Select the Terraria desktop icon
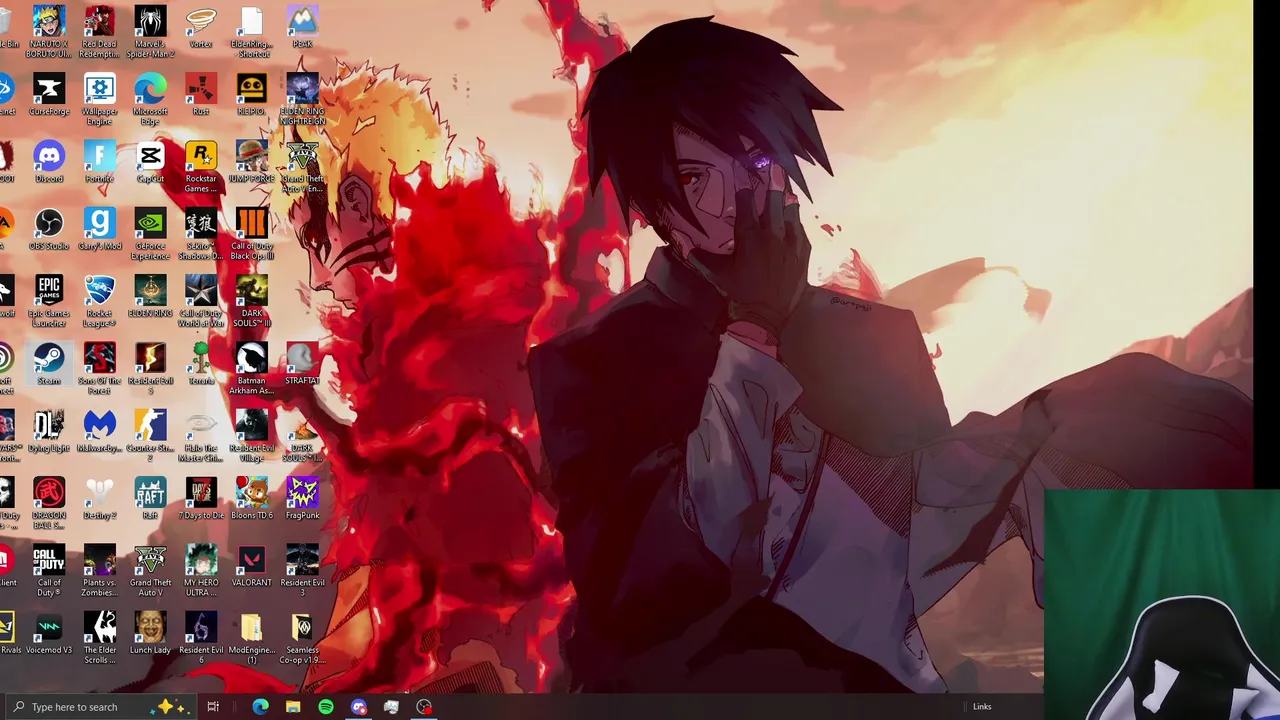Screen dimensions: 1280x720 point(200,364)
